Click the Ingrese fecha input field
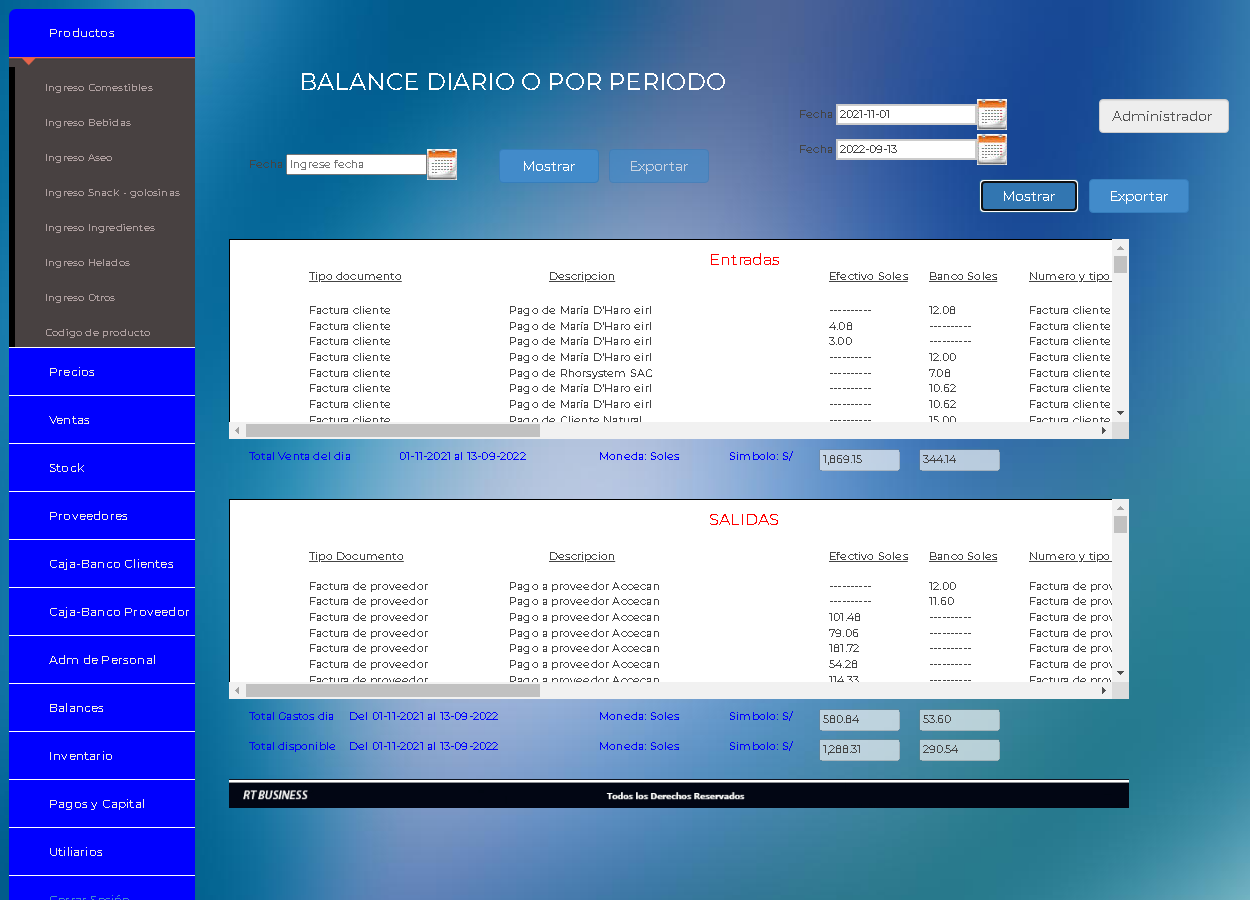Image resolution: width=1250 pixels, height=900 pixels. [x=356, y=164]
